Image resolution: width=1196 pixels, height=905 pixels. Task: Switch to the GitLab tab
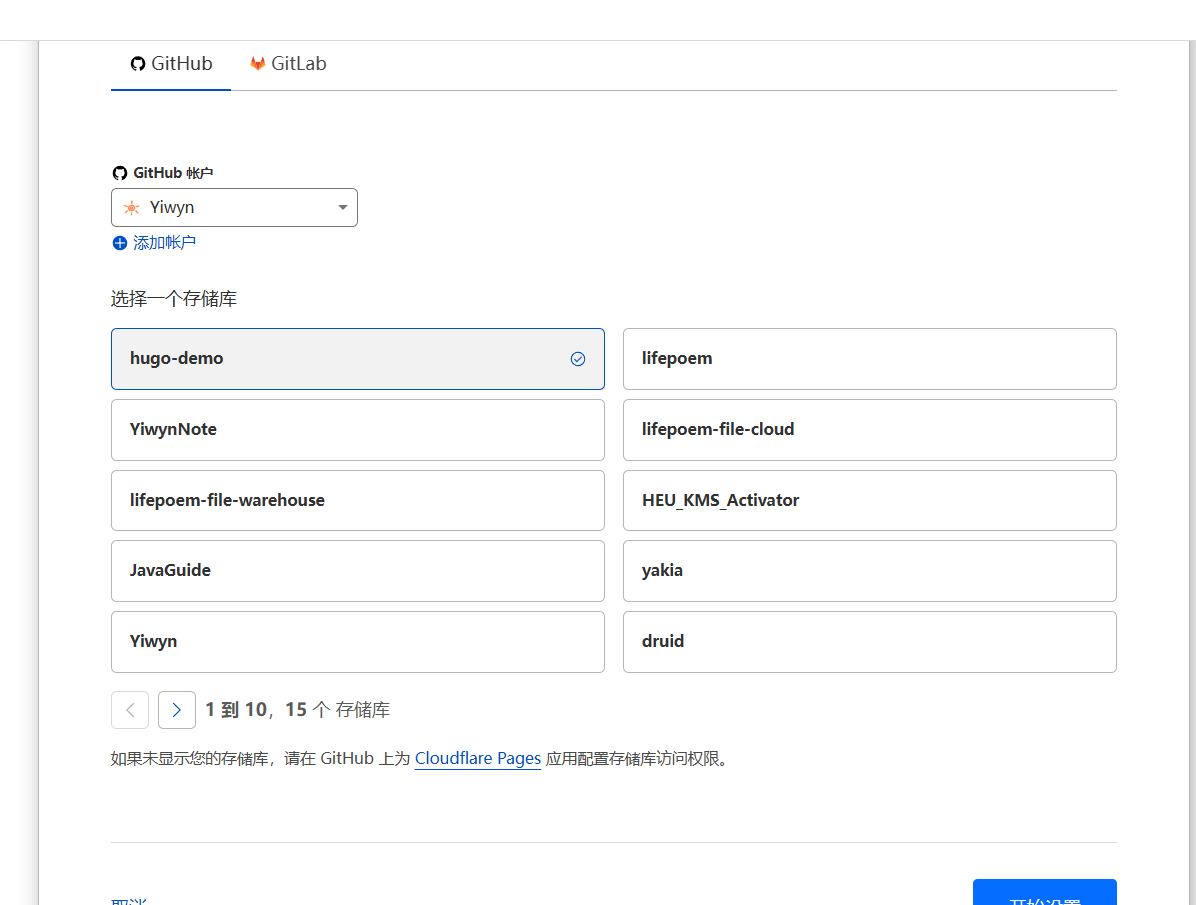pos(288,64)
